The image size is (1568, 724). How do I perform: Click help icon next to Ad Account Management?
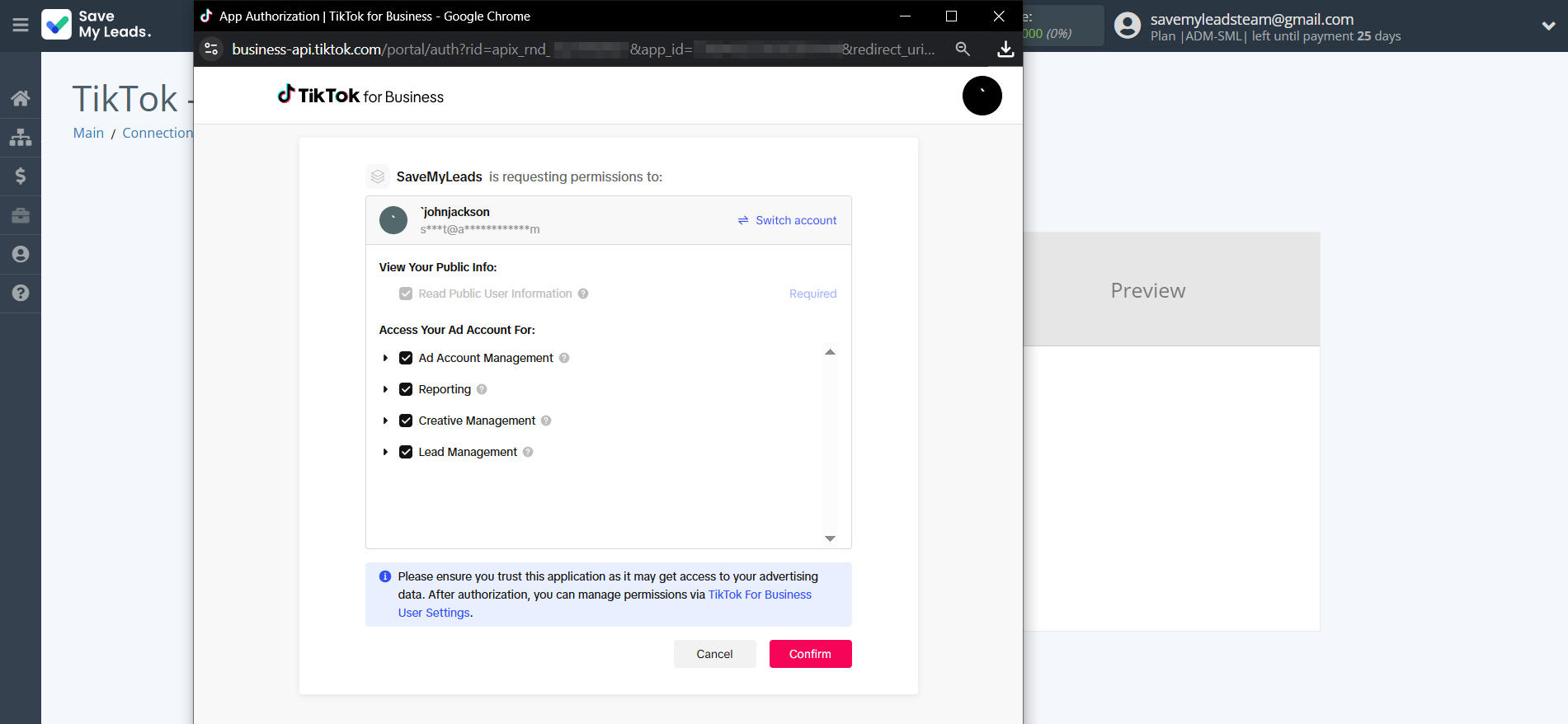564,358
